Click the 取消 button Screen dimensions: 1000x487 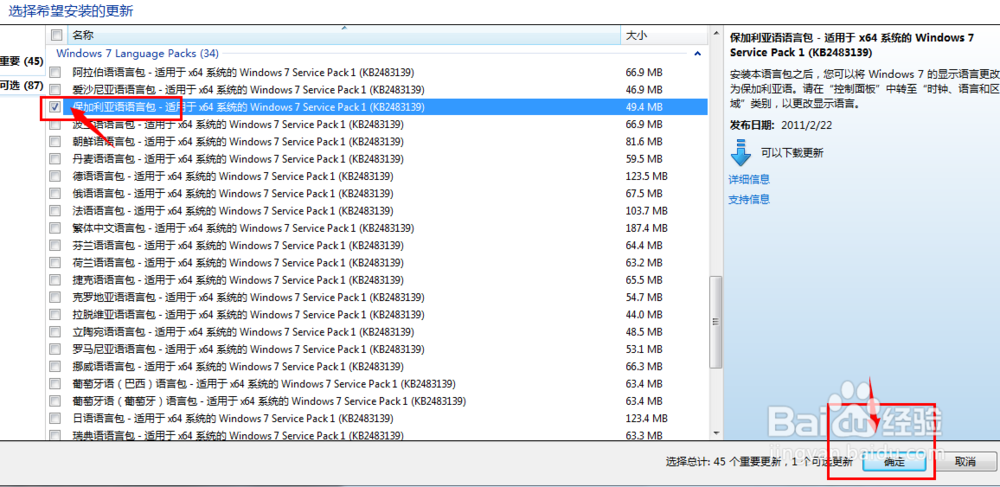point(965,462)
